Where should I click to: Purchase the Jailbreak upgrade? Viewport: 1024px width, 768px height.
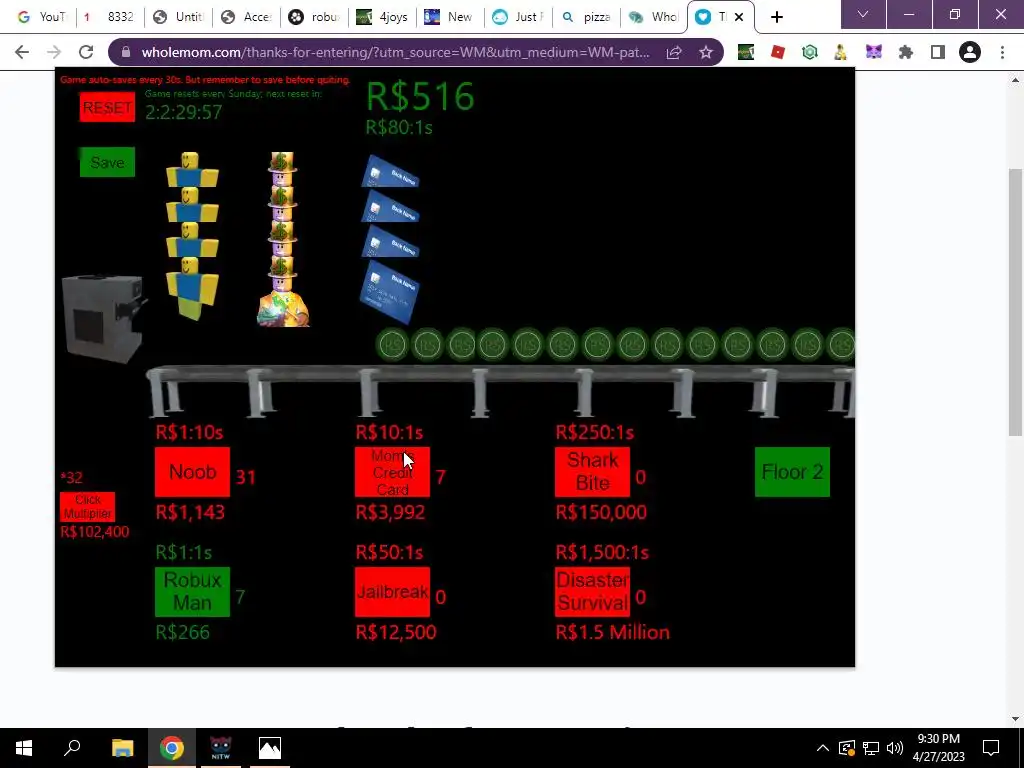point(392,592)
